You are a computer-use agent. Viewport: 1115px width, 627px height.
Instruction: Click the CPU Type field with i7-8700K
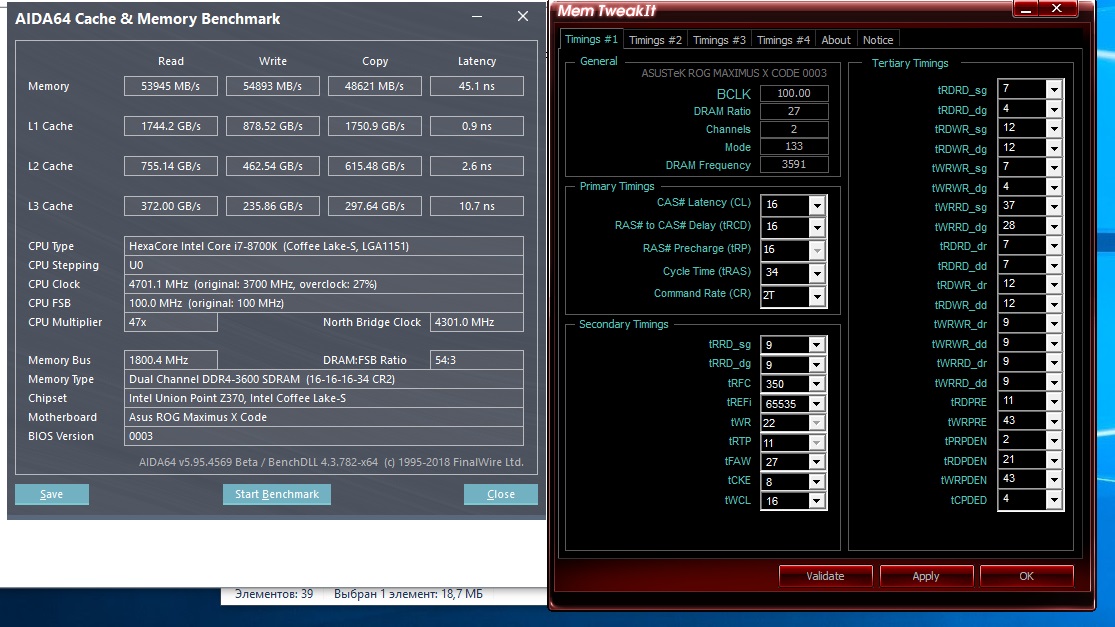pyautogui.click(x=324, y=246)
